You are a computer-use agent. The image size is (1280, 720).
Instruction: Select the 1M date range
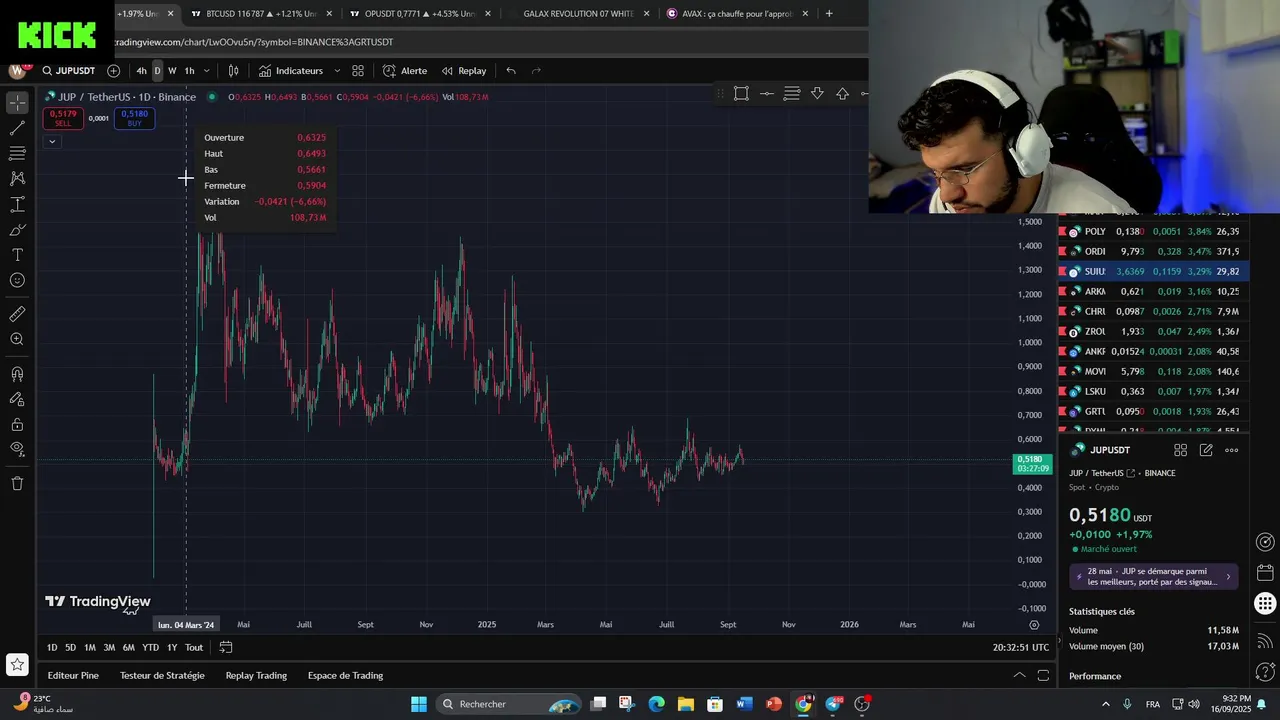point(90,648)
